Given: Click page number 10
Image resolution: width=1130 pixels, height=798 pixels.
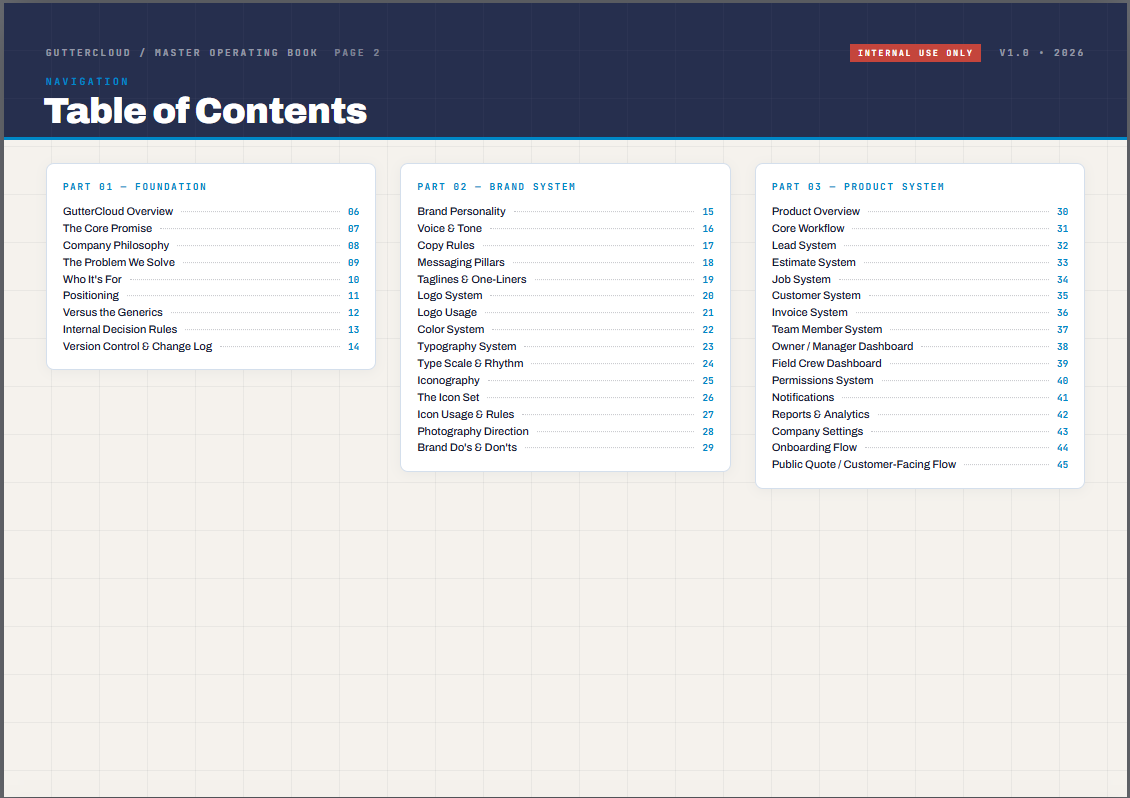Looking at the screenshot, I should pos(353,280).
